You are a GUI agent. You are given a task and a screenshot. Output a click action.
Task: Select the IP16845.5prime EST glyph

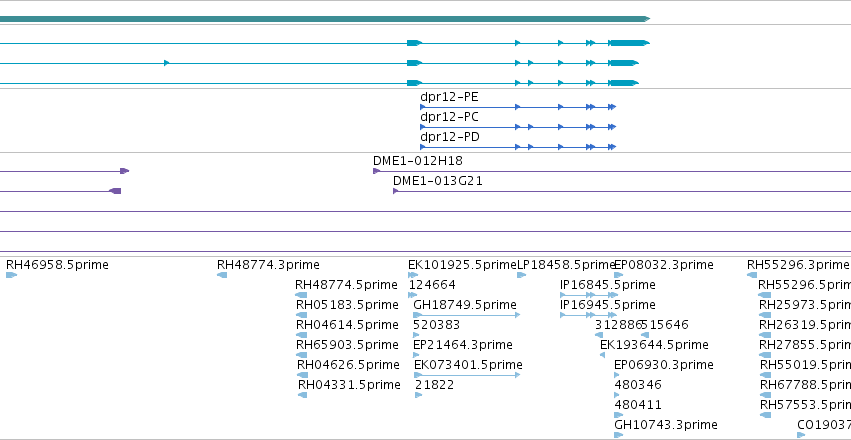(589, 295)
